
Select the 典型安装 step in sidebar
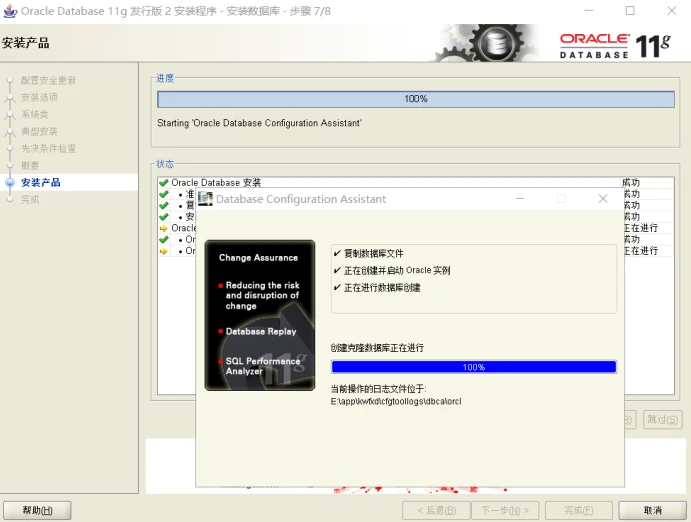(x=39, y=131)
